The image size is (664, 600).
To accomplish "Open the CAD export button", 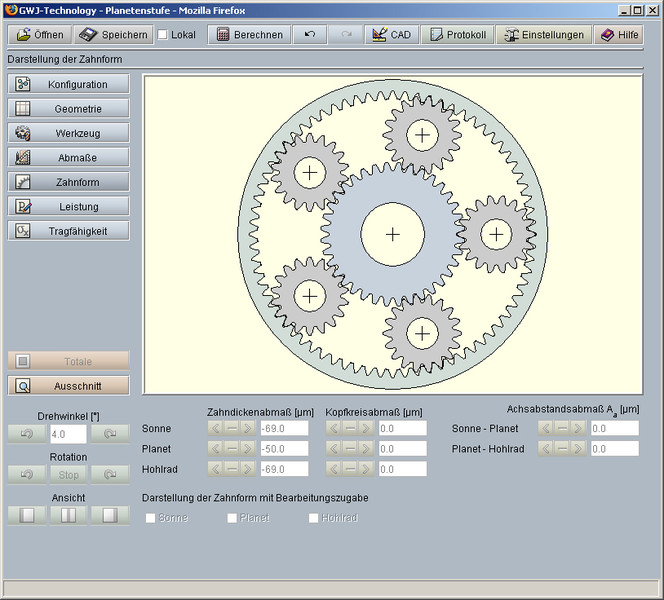I will pos(391,35).
